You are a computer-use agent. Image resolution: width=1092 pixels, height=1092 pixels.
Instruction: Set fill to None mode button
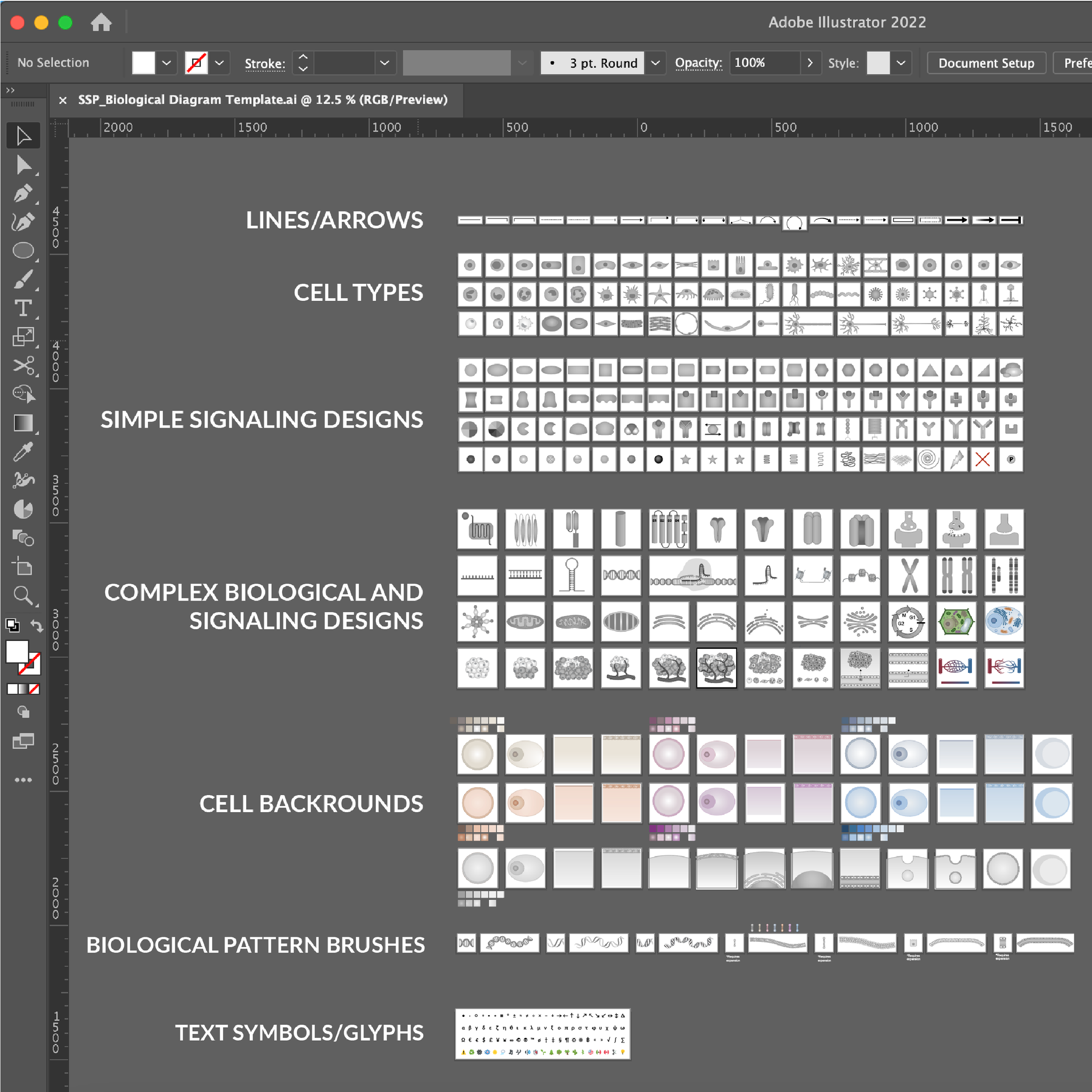coord(35,689)
